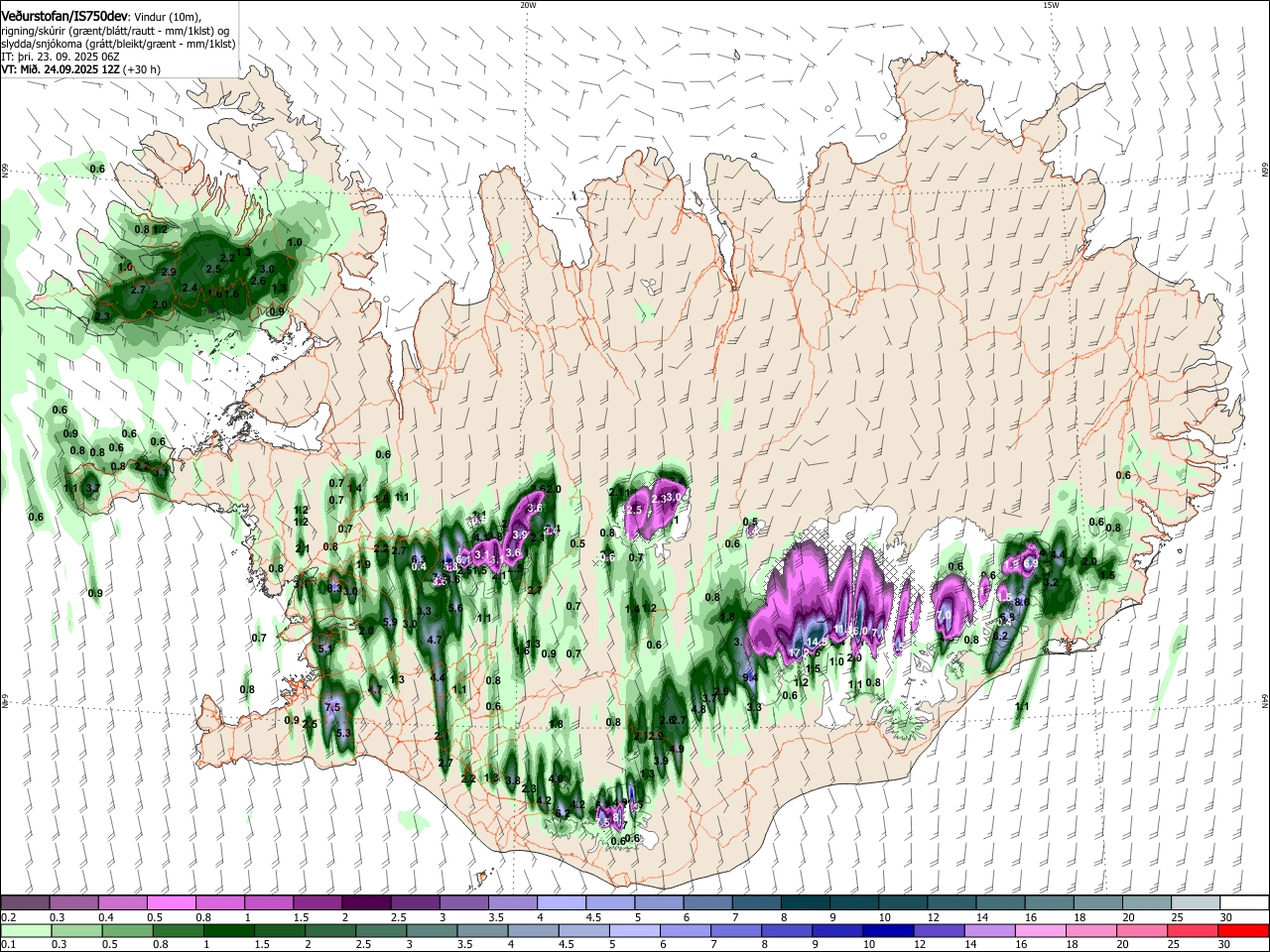Click the lavender 14–16 rain legend swatch

990,930
